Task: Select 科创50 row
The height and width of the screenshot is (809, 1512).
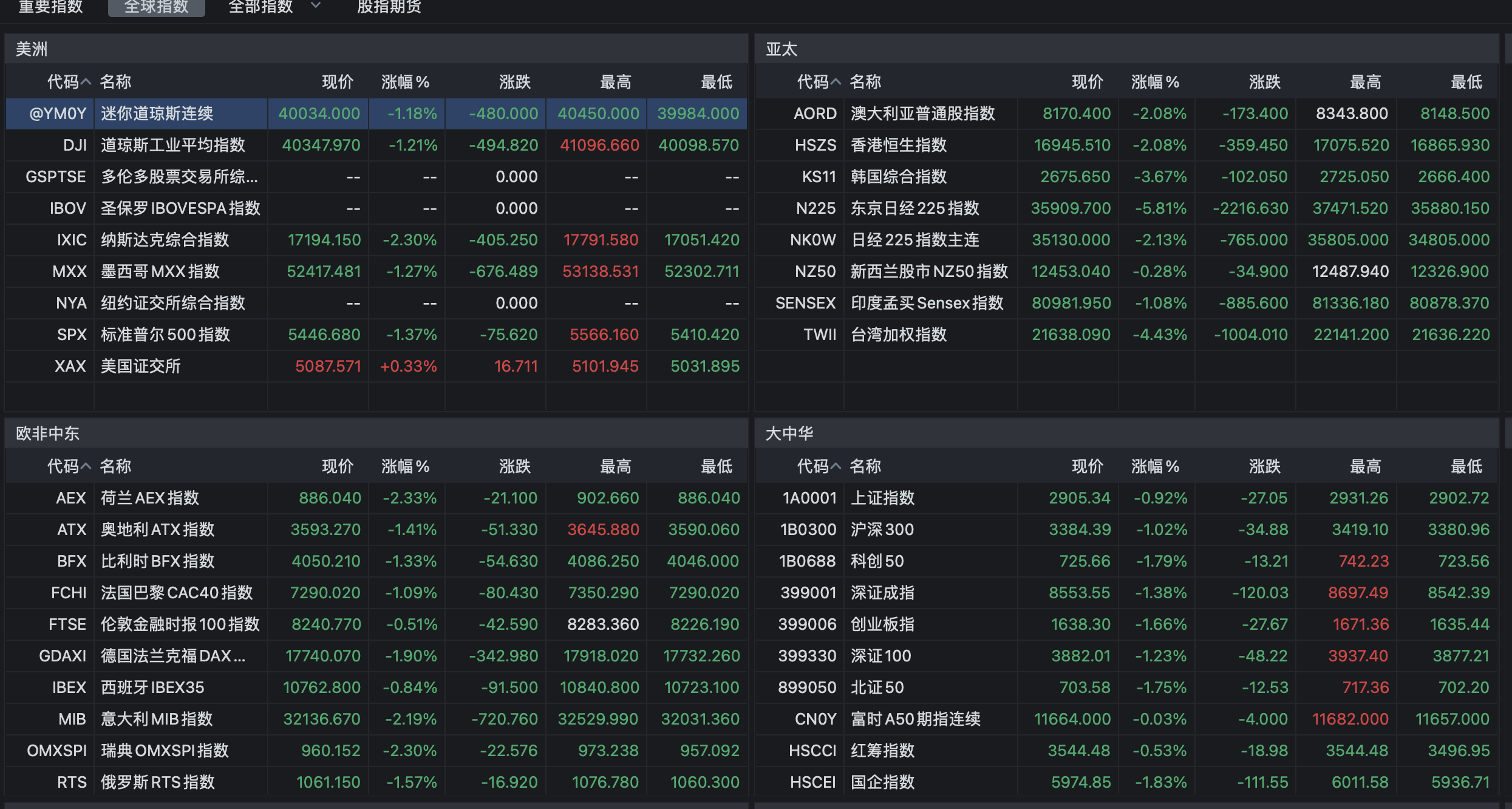Action: pyautogui.click(x=1127, y=561)
